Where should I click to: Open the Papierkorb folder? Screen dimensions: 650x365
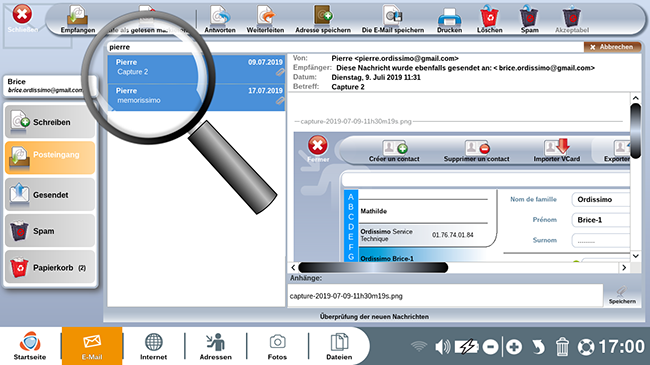pyautogui.click(x=50, y=268)
